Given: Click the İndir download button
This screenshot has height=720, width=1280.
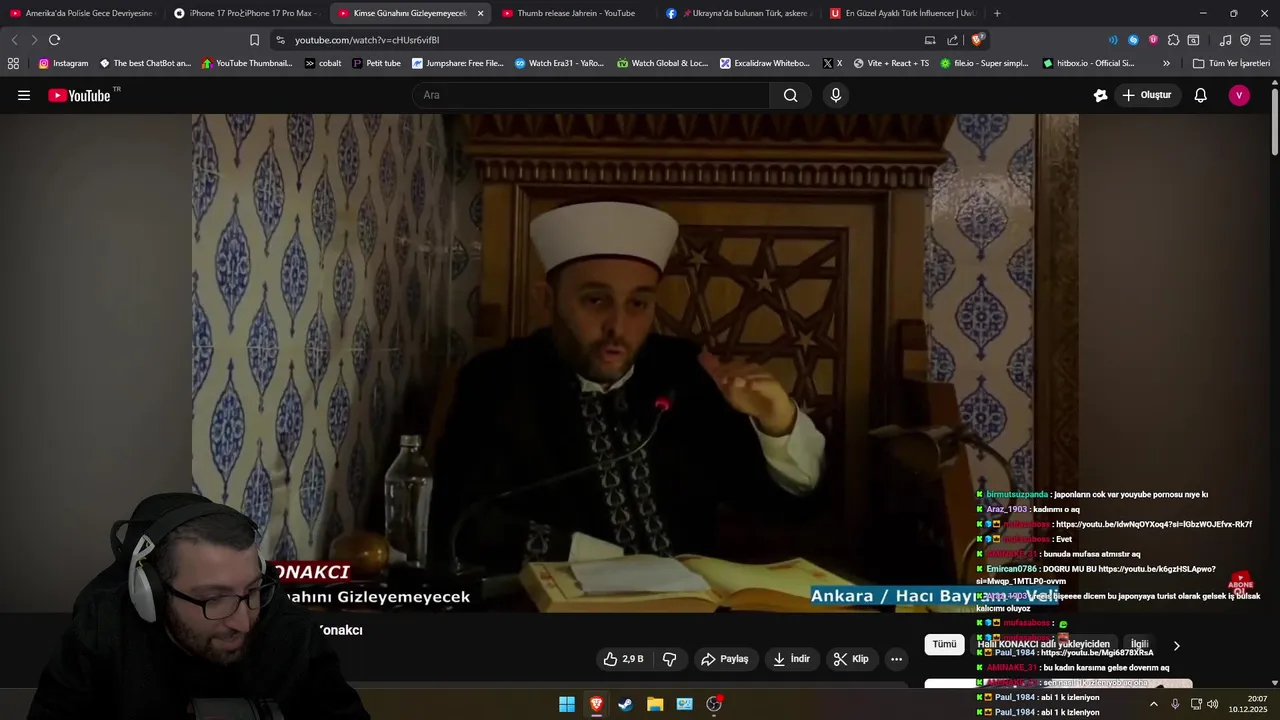Looking at the screenshot, I should (x=791, y=659).
